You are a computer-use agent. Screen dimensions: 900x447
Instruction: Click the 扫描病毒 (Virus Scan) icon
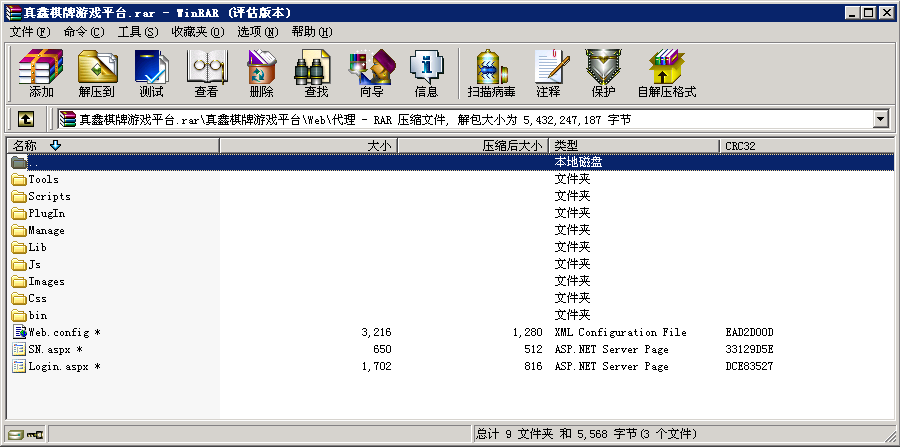click(x=491, y=73)
